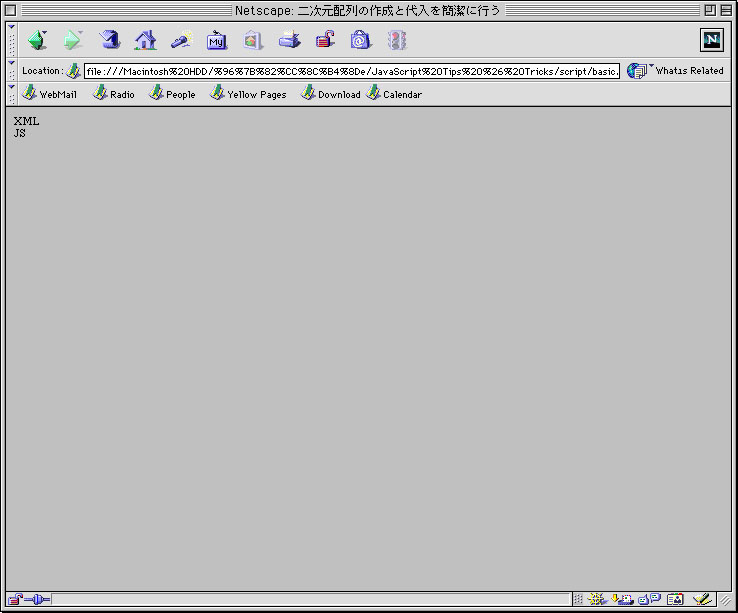Viewport: 738px width, 613px height.
Task: Open the Radio bookmark
Action: tap(113, 94)
